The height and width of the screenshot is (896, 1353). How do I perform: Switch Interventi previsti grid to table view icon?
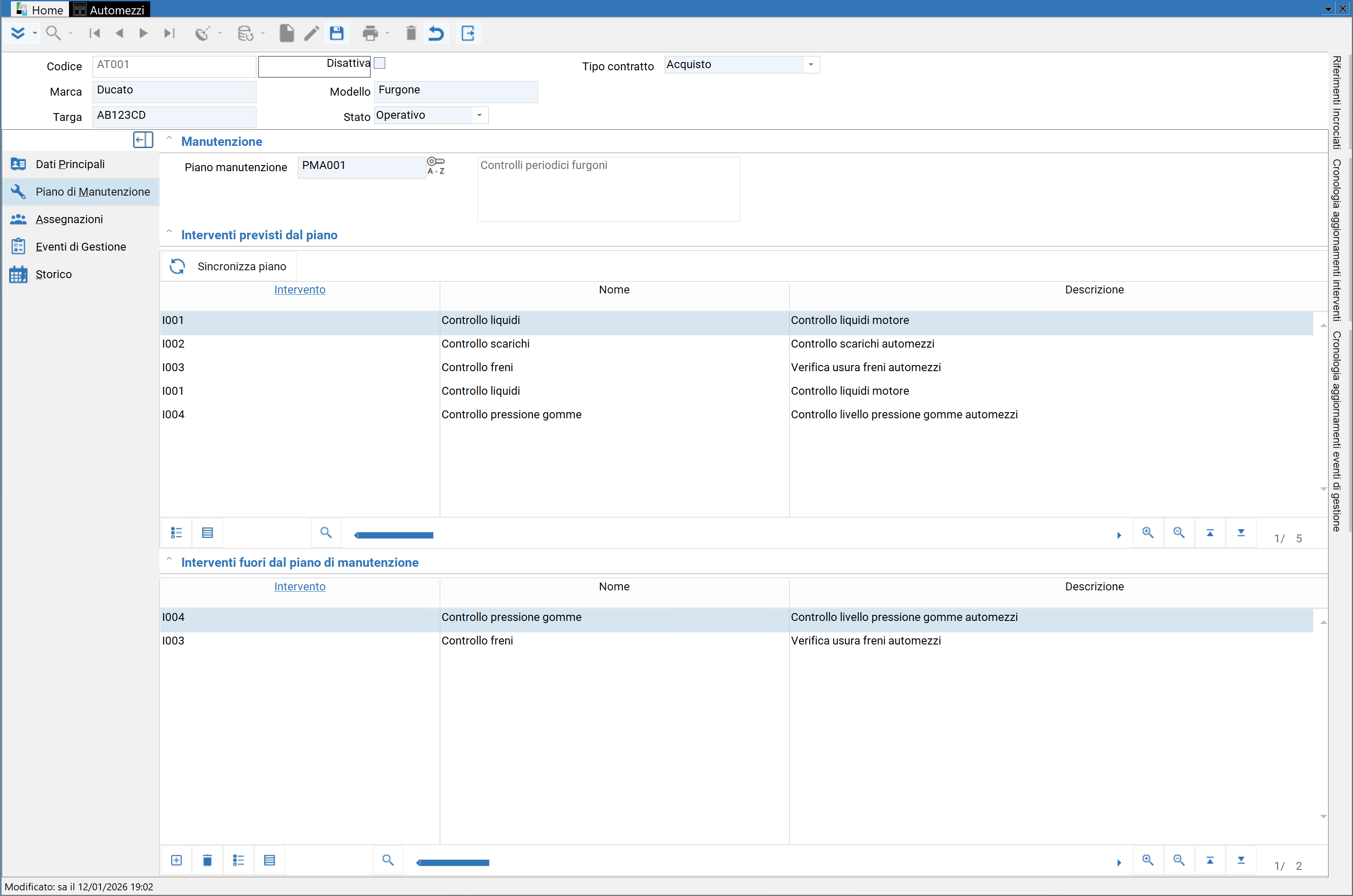pos(207,533)
